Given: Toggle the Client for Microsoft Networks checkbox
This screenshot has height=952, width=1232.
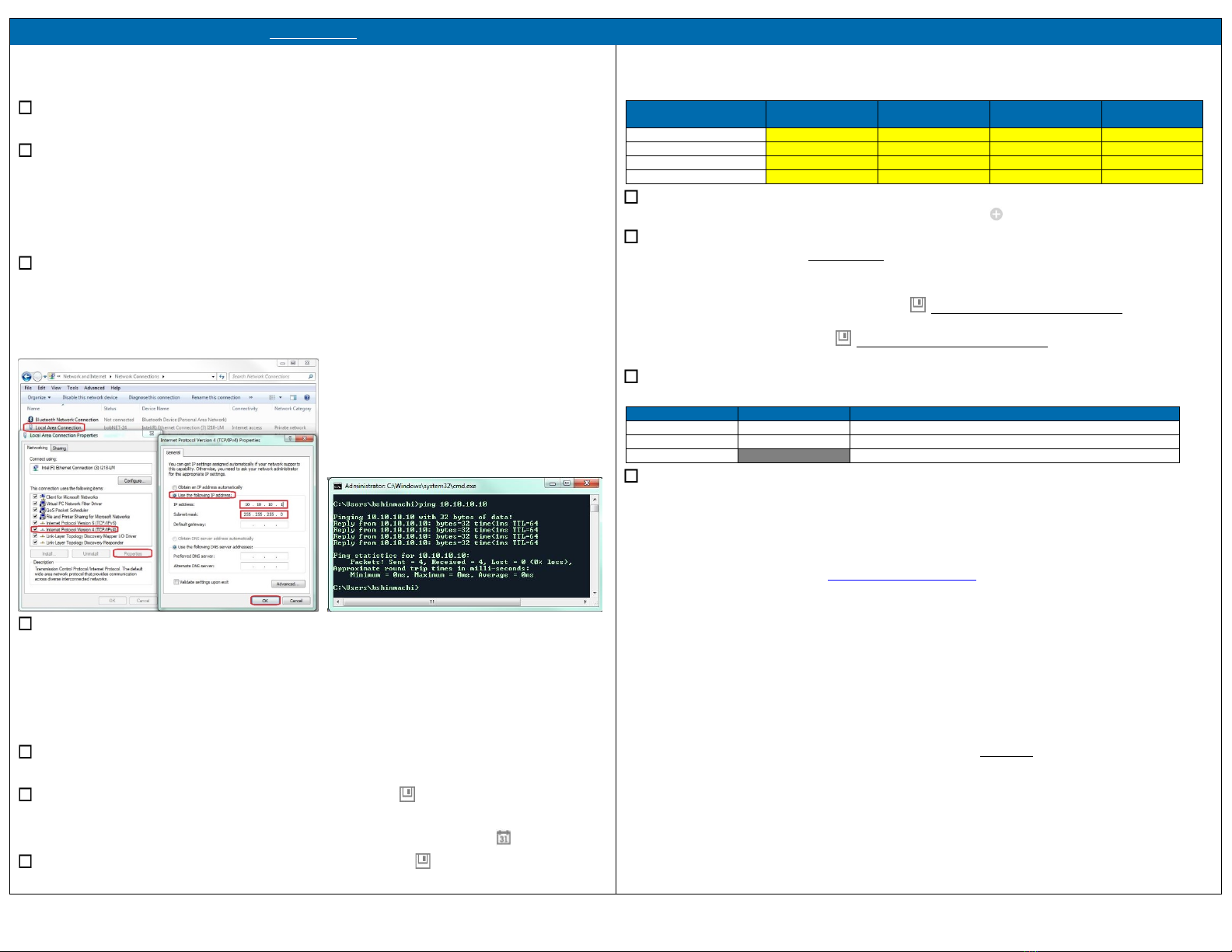Looking at the screenshot, I should click(x=35, y=497).
